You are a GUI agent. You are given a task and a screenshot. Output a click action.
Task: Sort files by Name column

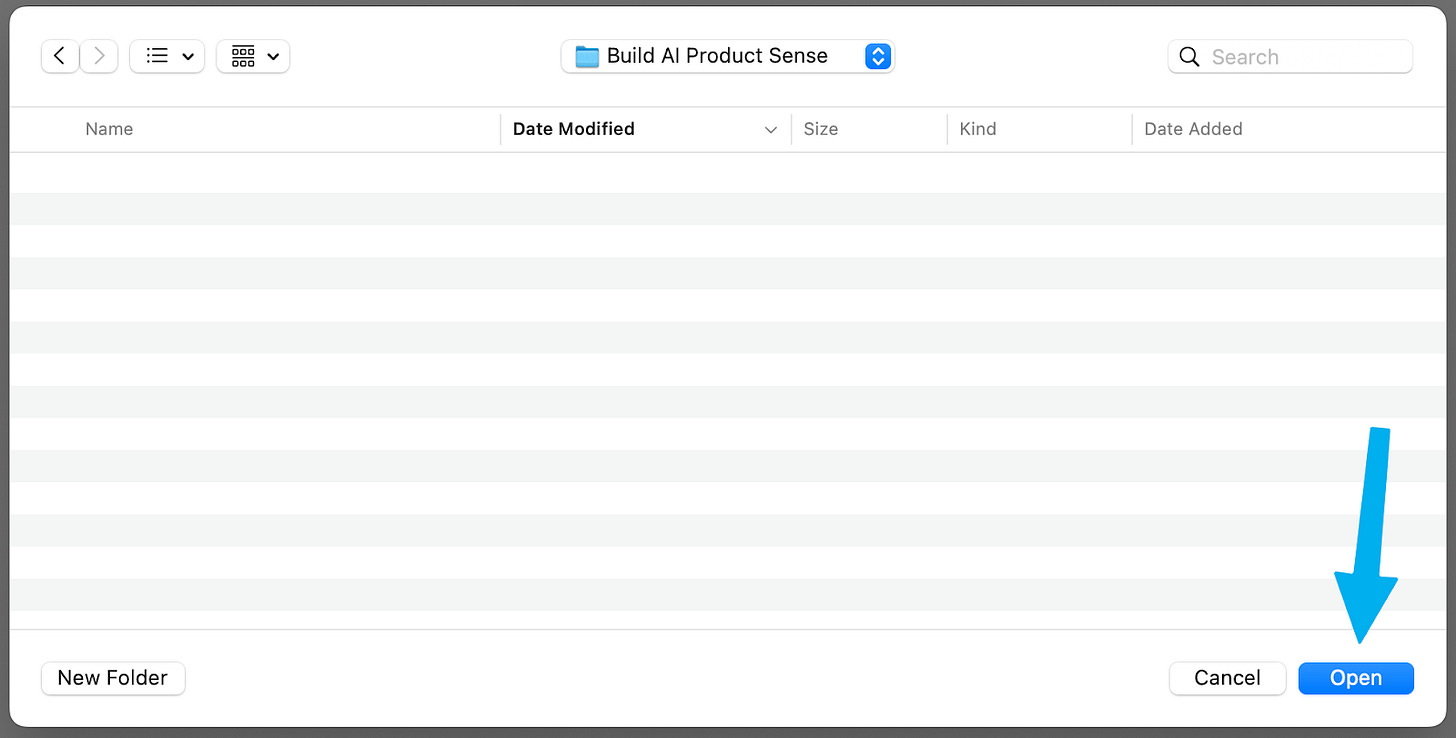point(109,129)
